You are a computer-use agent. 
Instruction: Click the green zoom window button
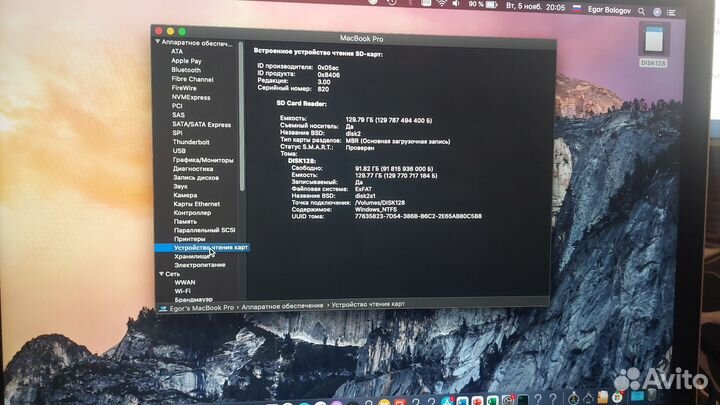click(182, 31)
